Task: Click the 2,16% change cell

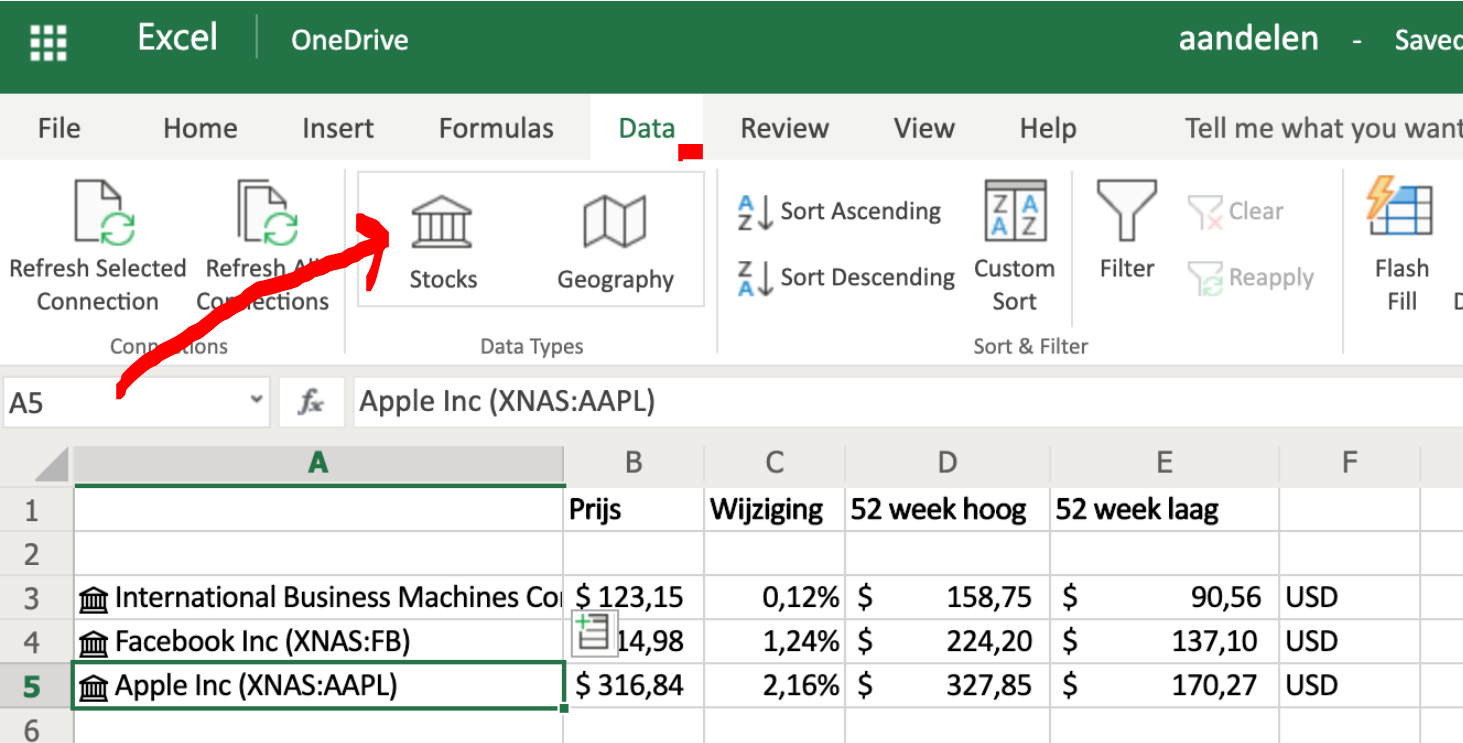Action: click(774, 686)
